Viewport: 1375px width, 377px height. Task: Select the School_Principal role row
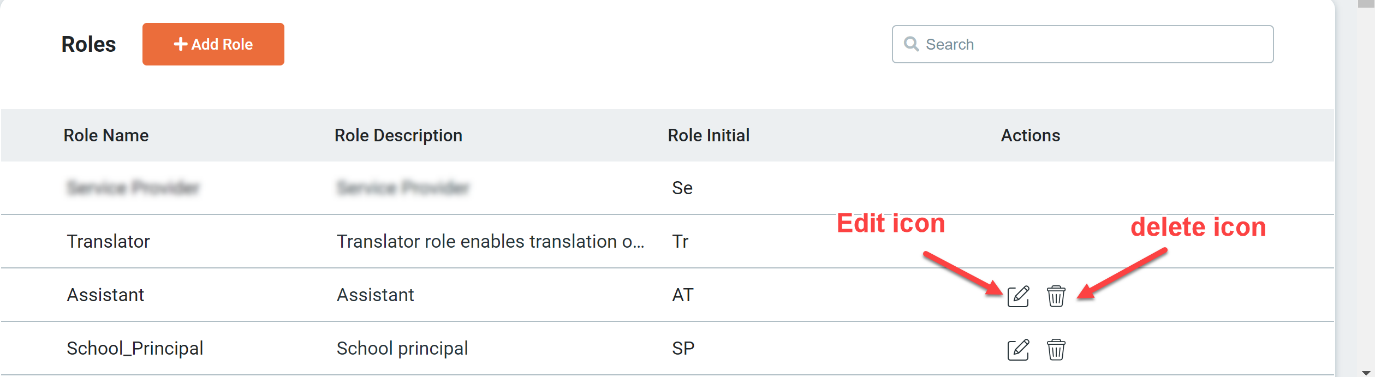pos(667,349)
